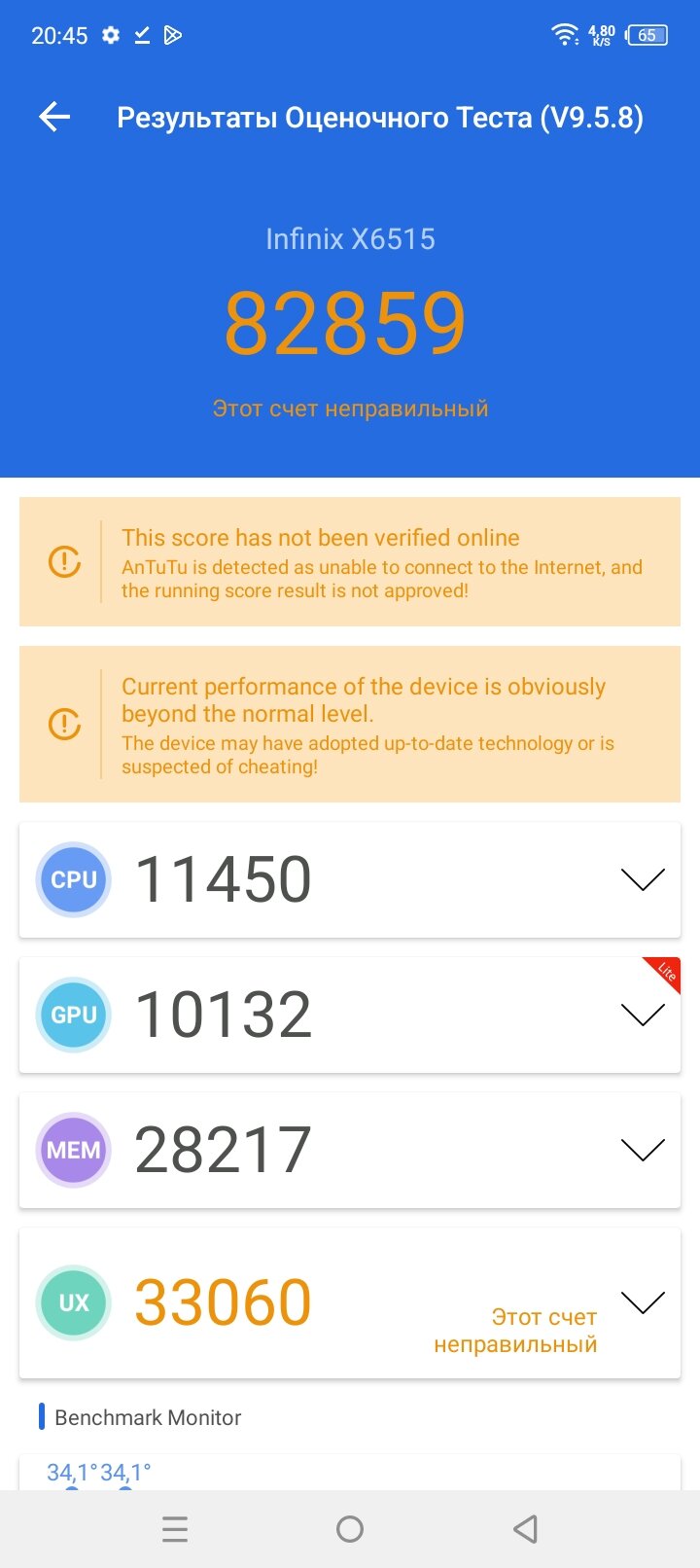Tap the Android home navigation button
The height and width of the screenshot is (1568, 700).
pyautogui.click(x=350, y=1529)
